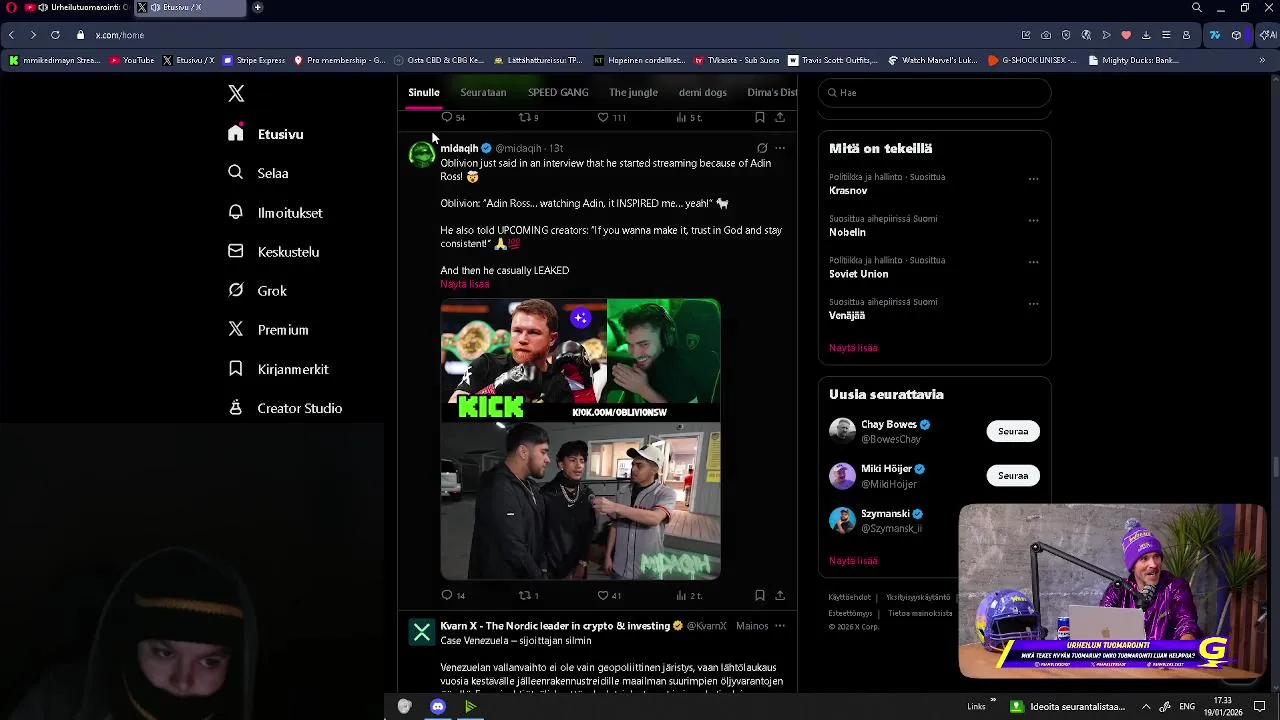Open browser search tabs magnifier icon
Screen dimensions: 1280x720
pos(1196,7)
